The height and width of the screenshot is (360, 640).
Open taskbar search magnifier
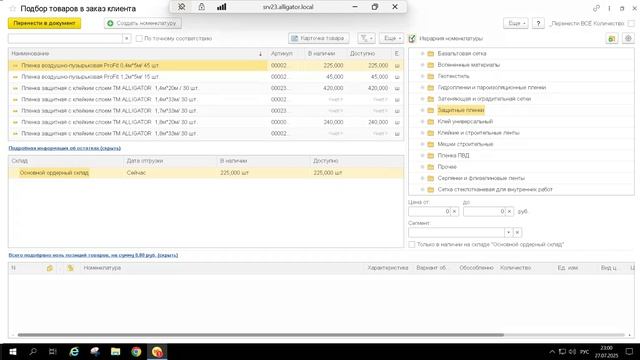point(33,352)
